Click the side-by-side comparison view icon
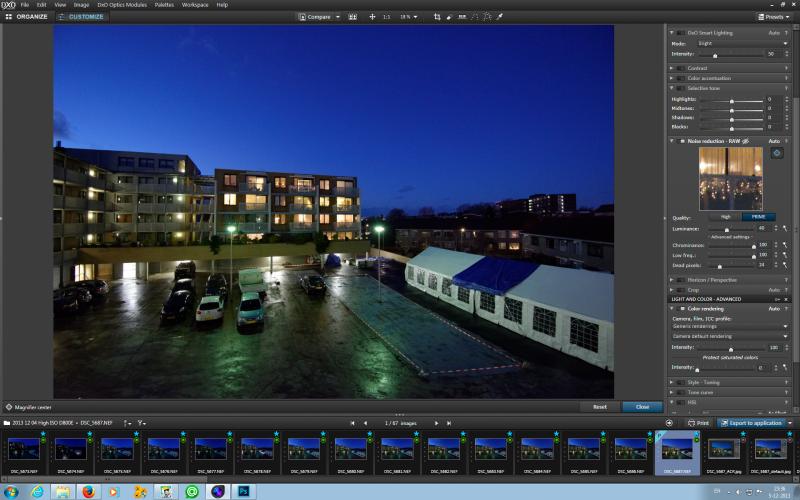The image size is (800, 500). (353, 17)
